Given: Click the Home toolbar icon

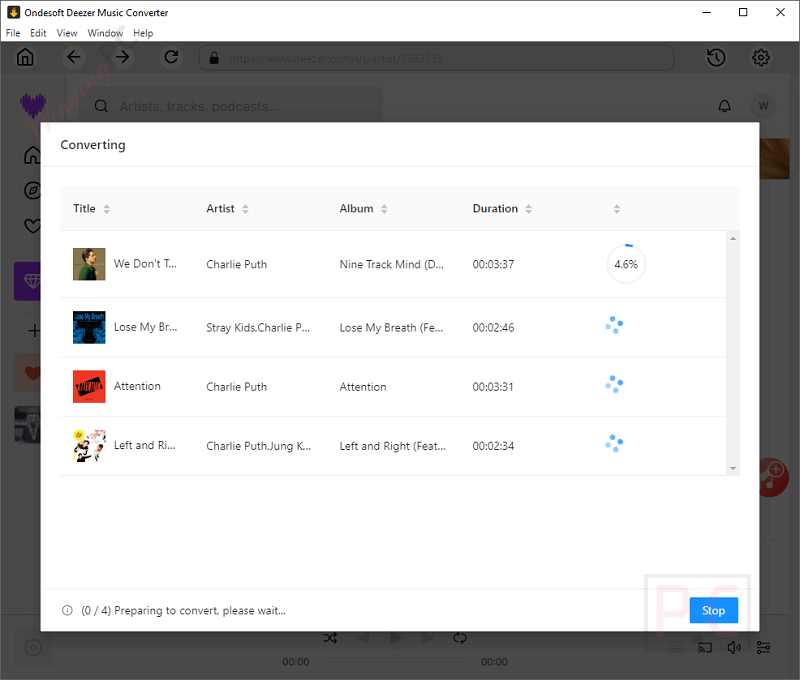Looking at the screenshot, I should [25, 57].
